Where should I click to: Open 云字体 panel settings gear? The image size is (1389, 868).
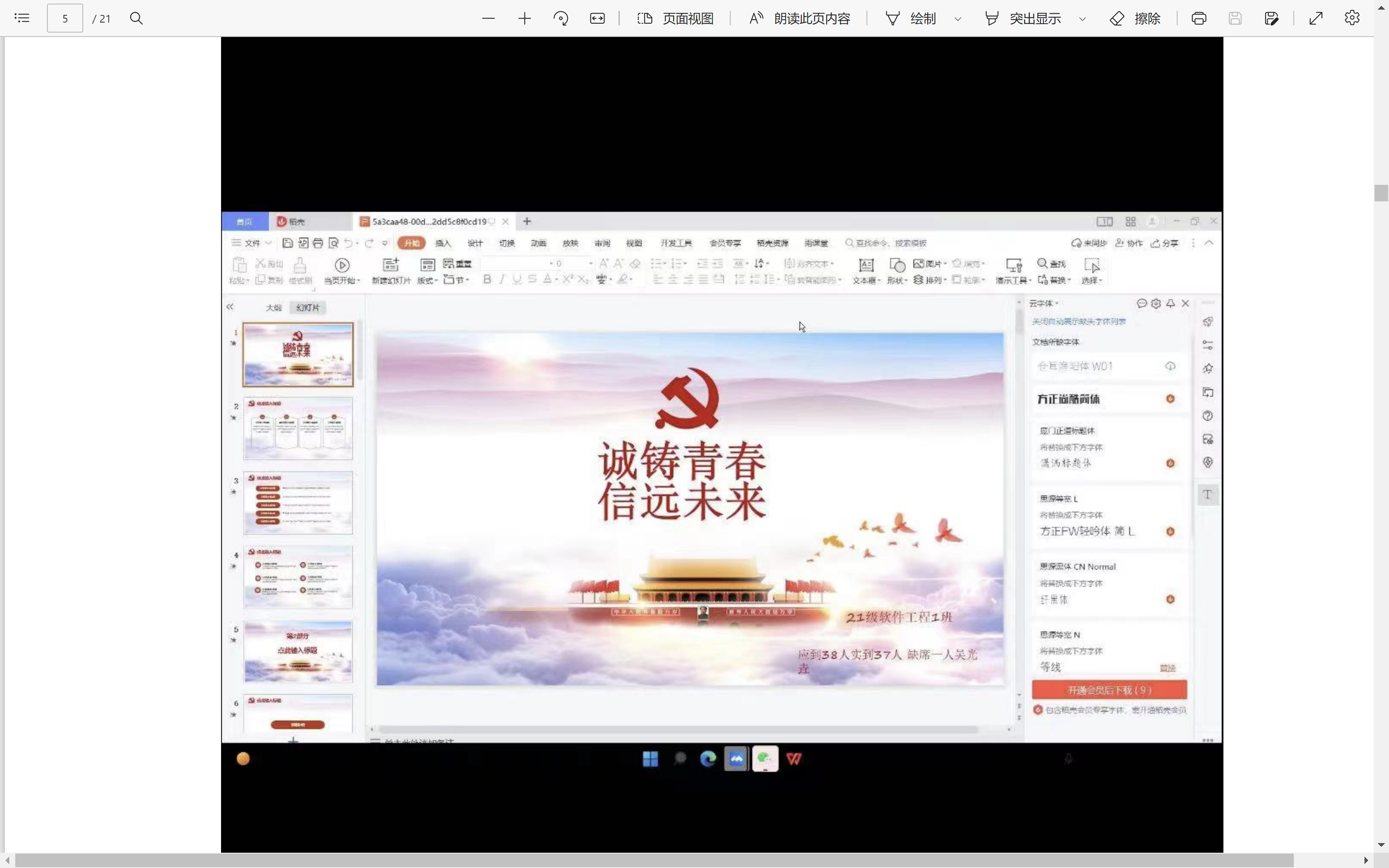[1156, 303]
